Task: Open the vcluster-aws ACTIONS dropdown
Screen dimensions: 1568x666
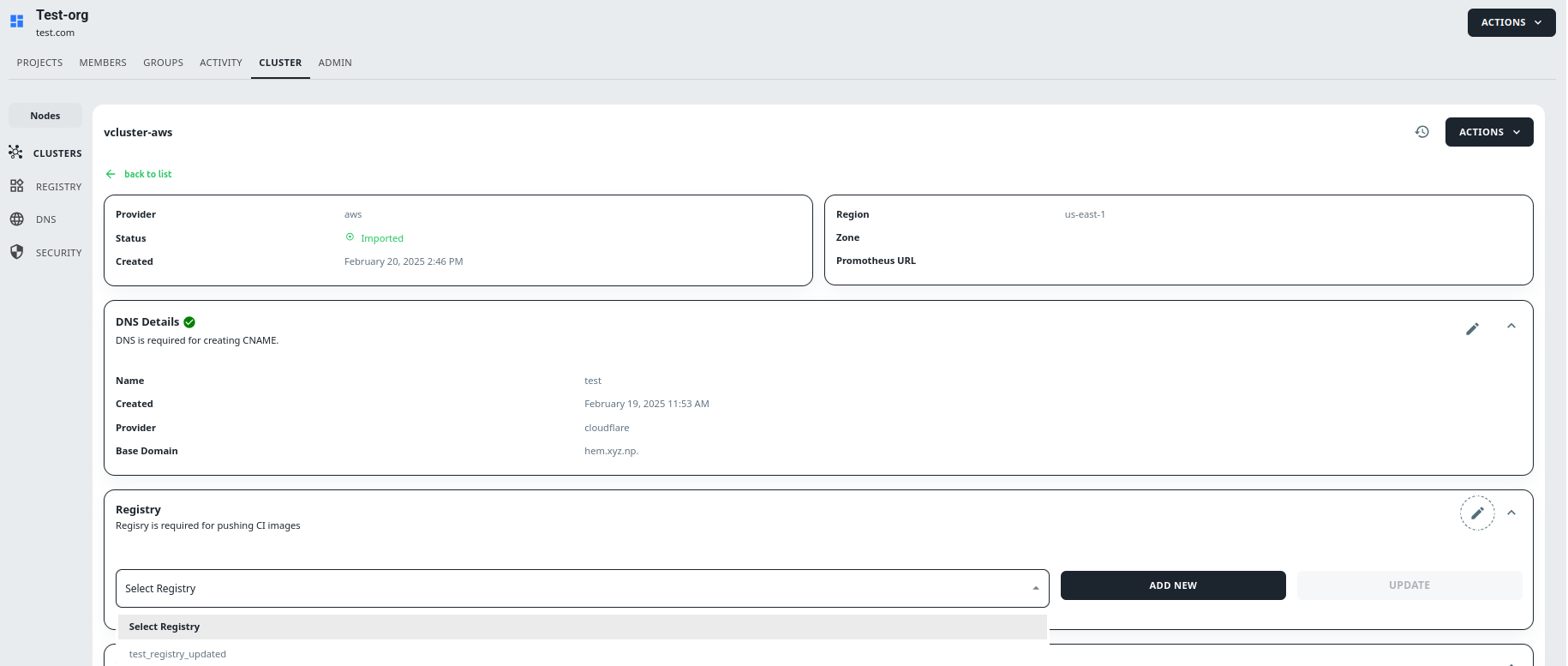Action: coord(1489,132)
